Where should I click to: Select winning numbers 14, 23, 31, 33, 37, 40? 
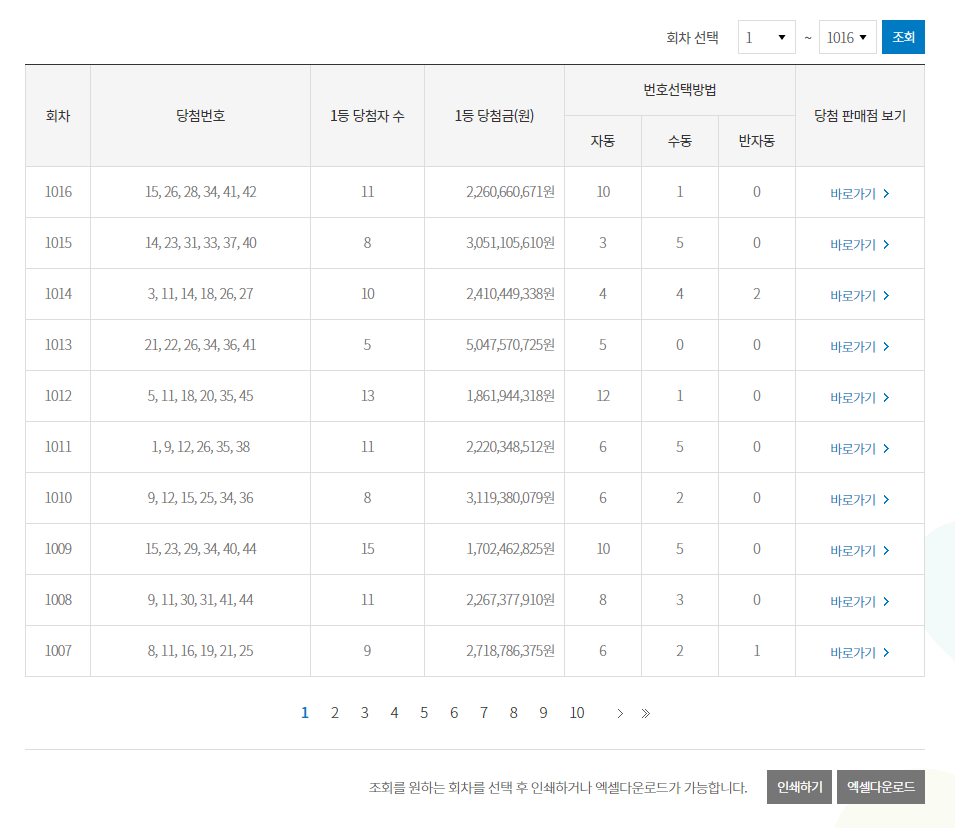(200, 243)
